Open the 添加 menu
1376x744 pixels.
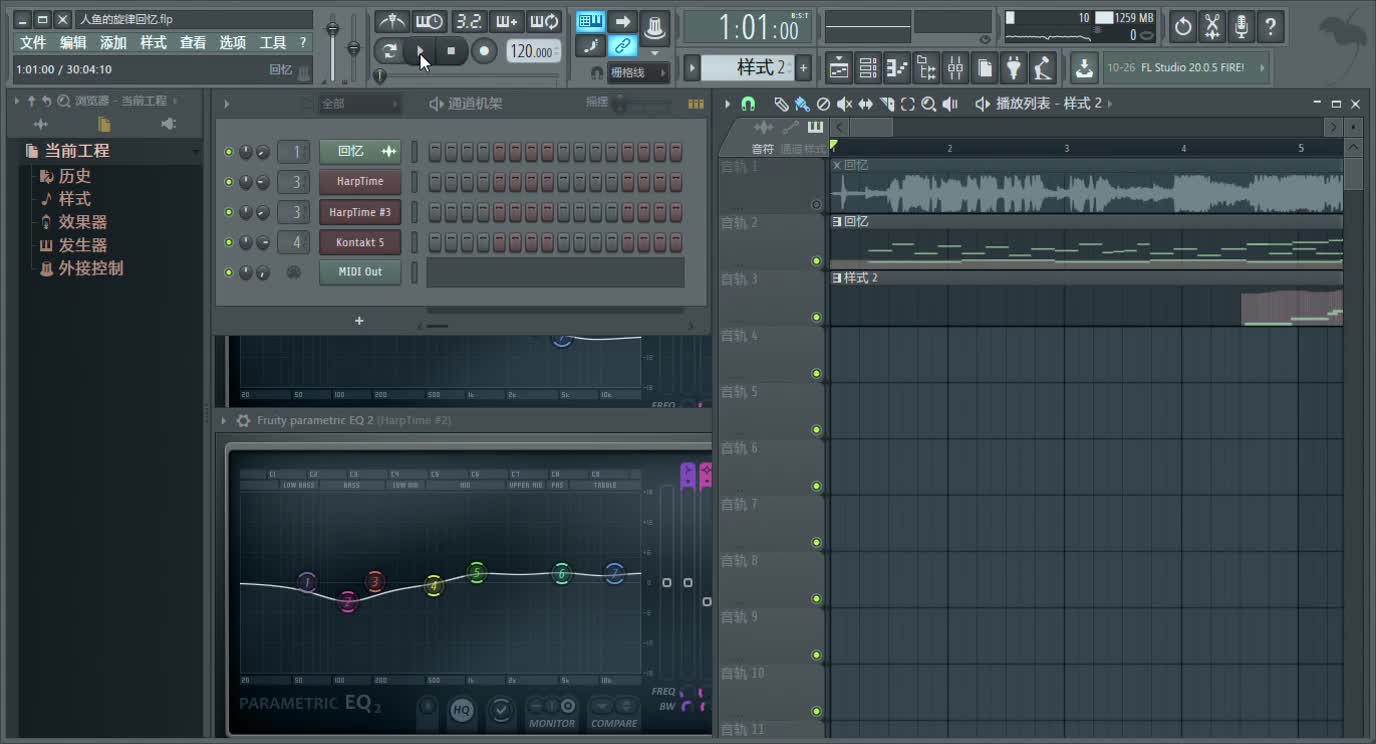click(x=113, y=43)
